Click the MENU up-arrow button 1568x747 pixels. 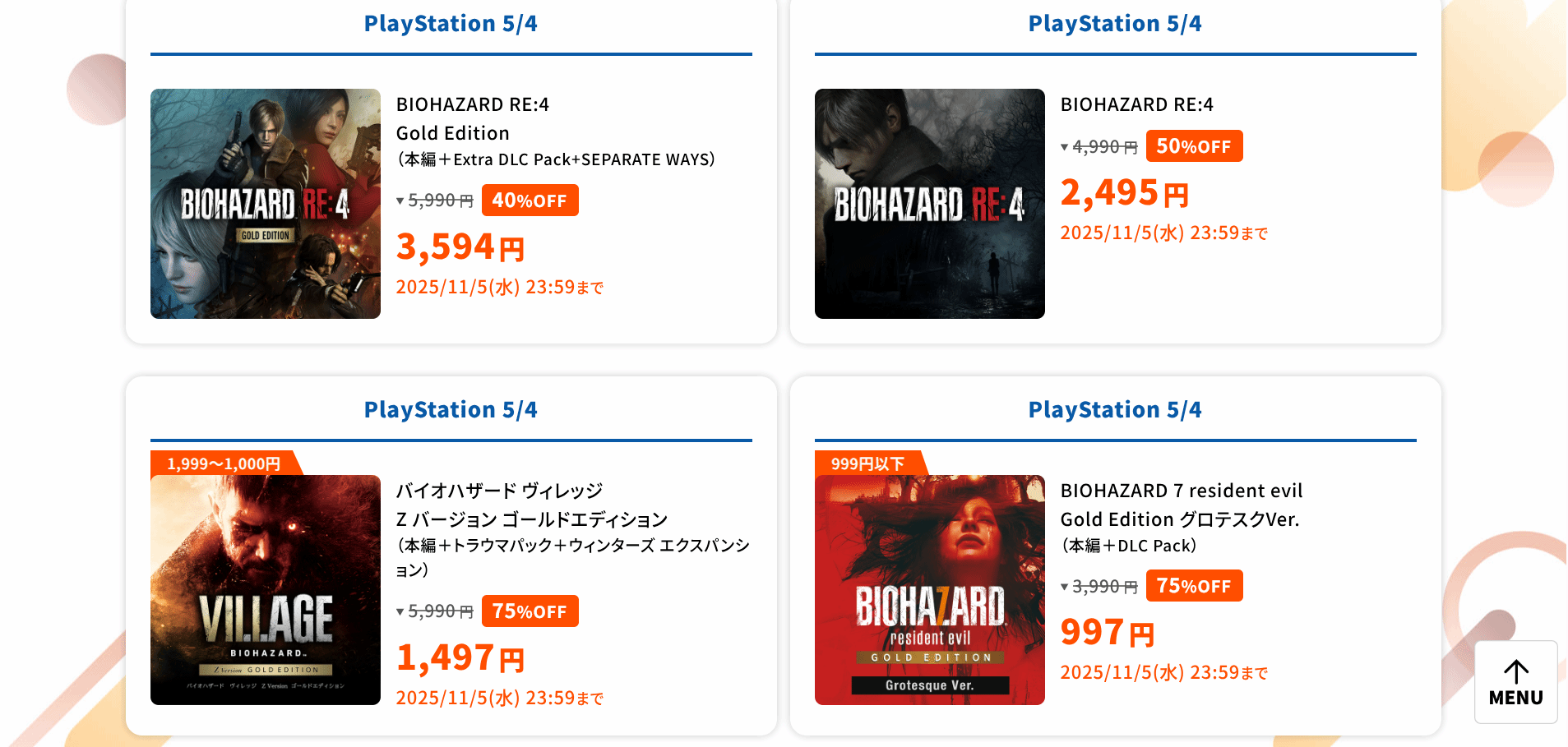pyautogui.click(x=1515, y=682)
